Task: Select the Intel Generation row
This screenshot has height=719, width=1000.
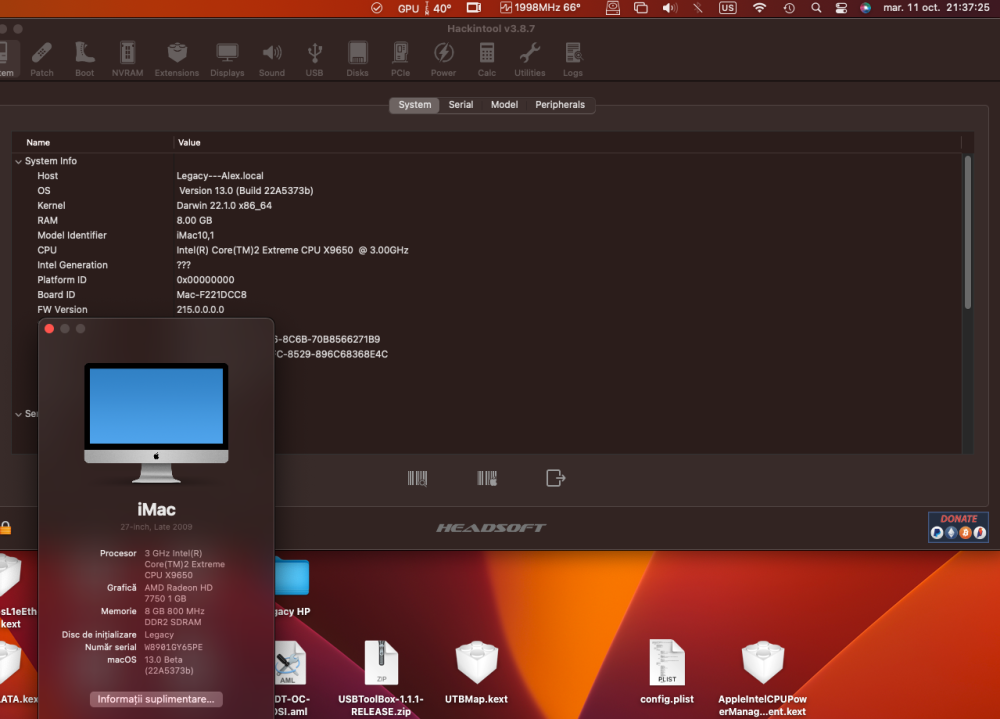Action: click(487, 265)
